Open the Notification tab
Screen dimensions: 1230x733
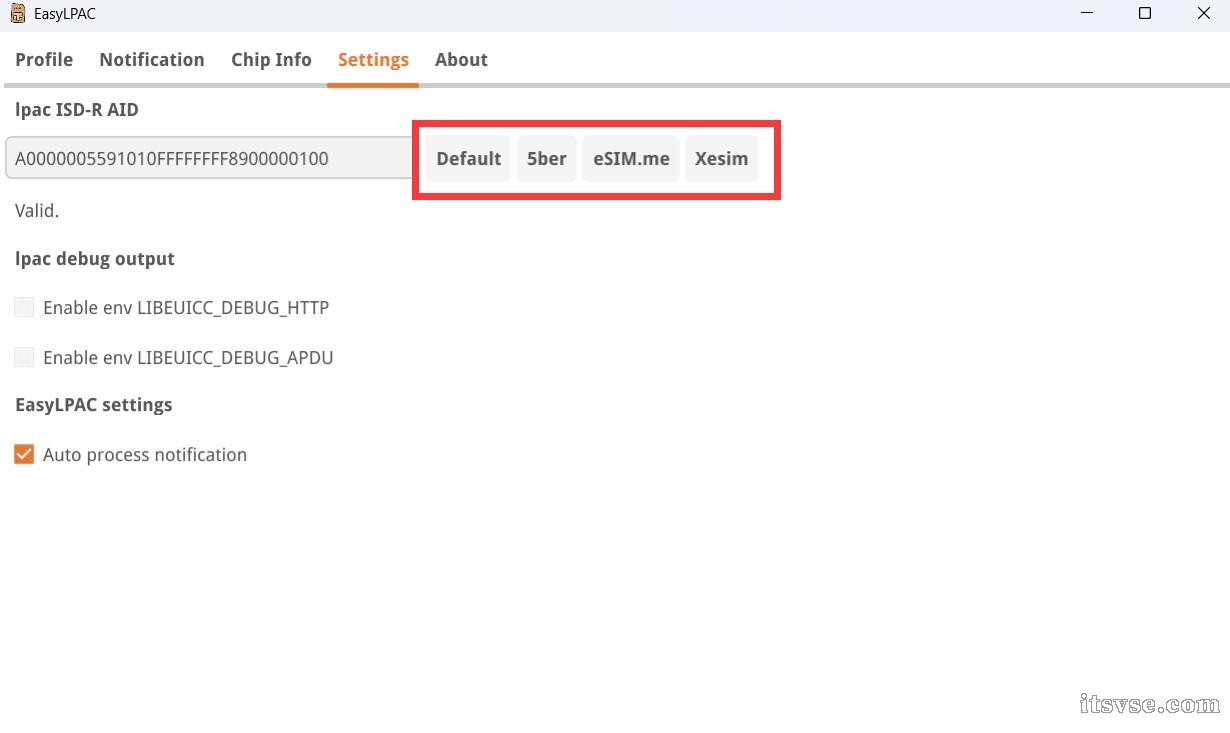152,60
